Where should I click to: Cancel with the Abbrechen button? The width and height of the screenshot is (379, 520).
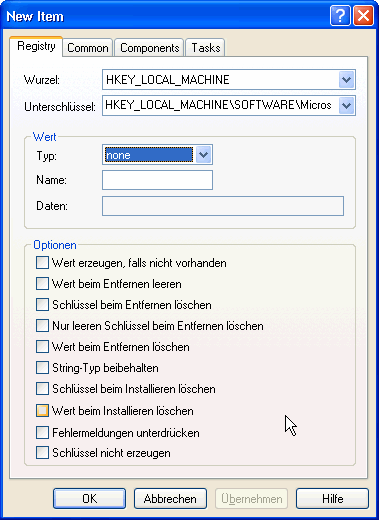[170, 499]
